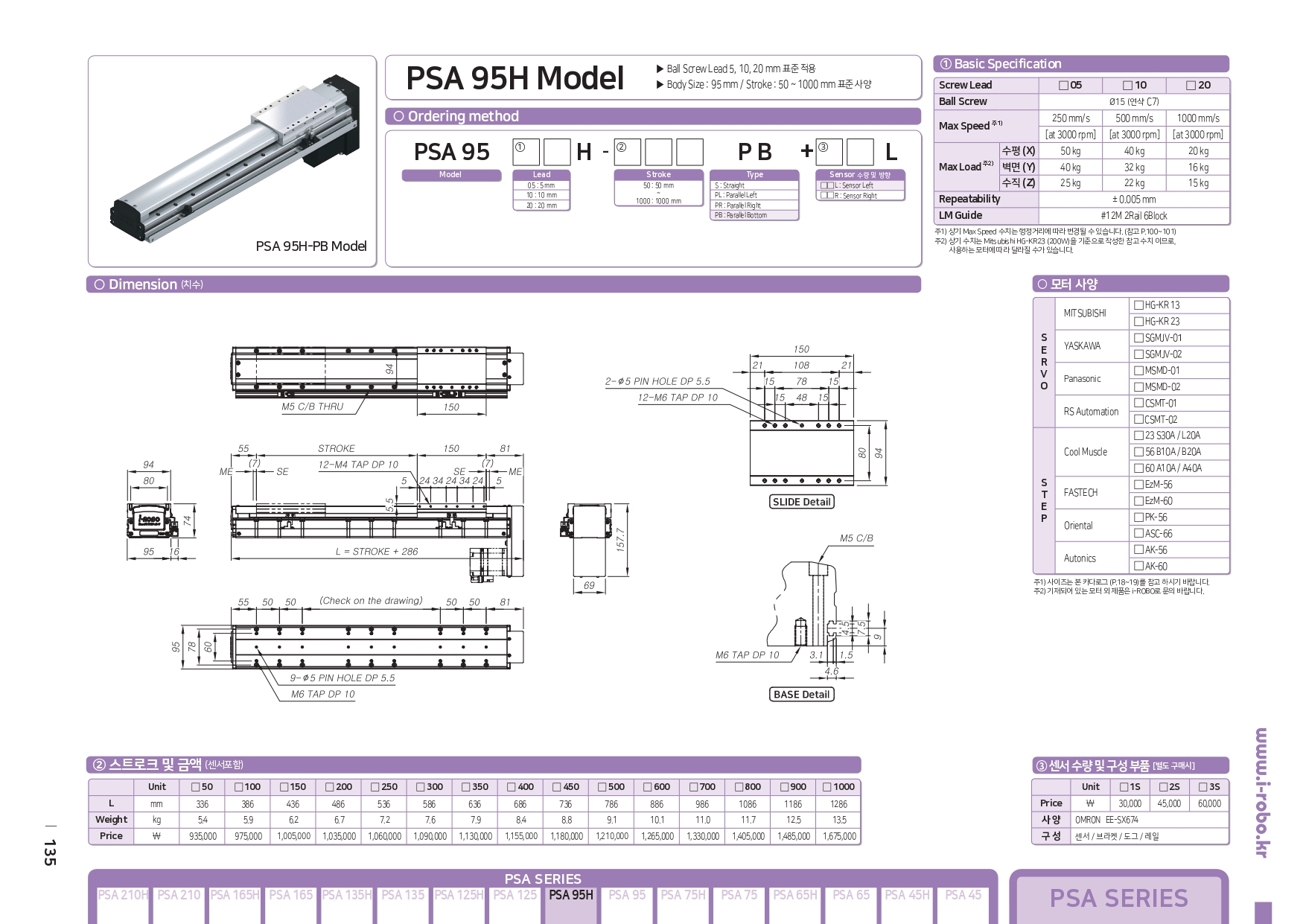The width and height of the screenshot is (1306, 924).
Task: Check the Screw Lead 05 checkbox
Action: (1063, 86)
